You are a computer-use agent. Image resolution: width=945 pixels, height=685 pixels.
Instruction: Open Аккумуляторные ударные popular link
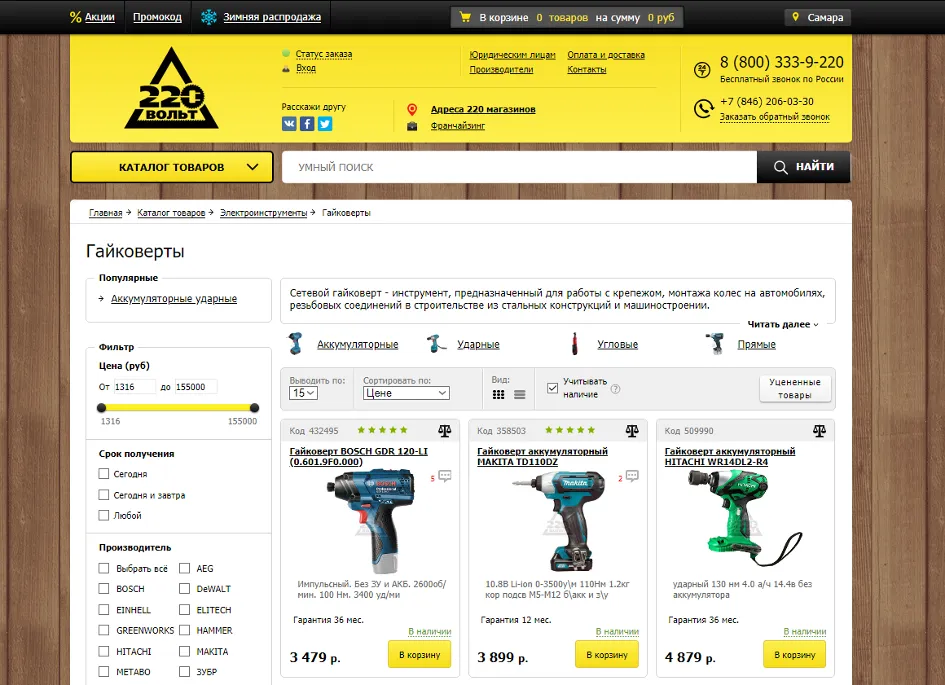click(x=174, y=298)
